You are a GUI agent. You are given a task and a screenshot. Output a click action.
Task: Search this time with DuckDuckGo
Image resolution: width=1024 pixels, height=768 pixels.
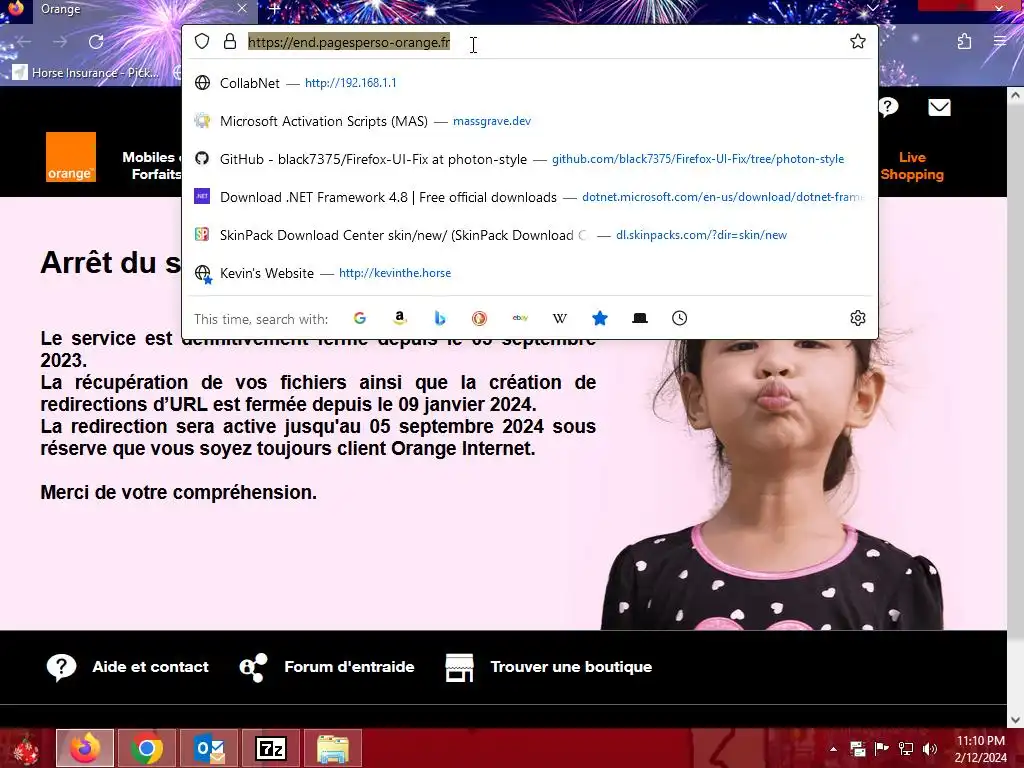click(479, 318)
